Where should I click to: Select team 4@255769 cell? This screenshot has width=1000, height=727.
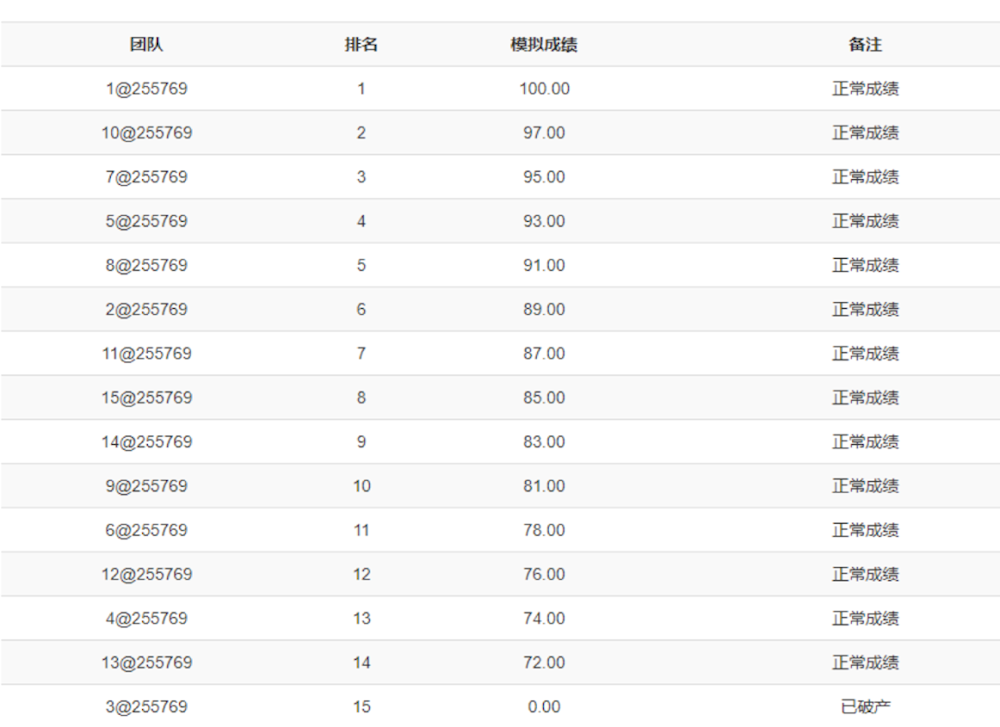point(146,618)
